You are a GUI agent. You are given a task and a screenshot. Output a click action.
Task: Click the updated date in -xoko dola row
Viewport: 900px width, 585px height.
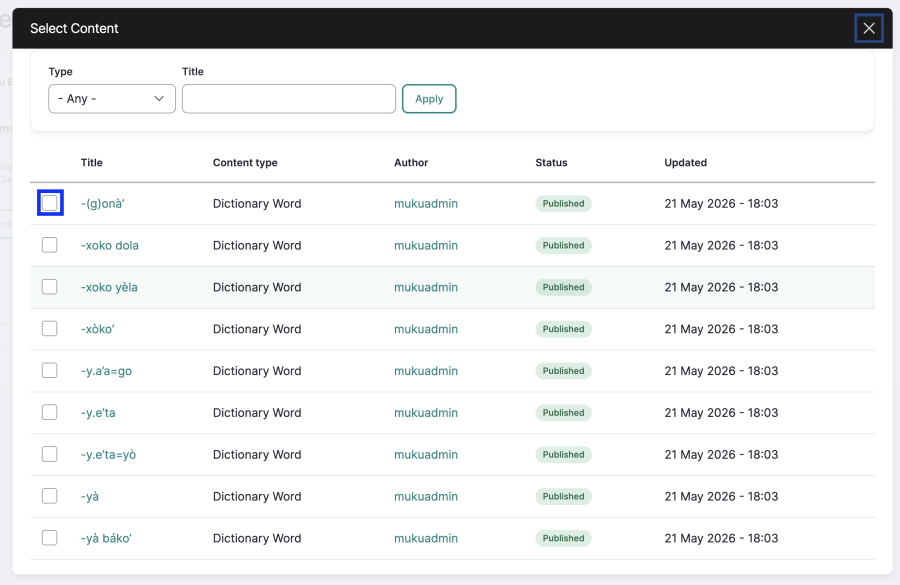721,245
